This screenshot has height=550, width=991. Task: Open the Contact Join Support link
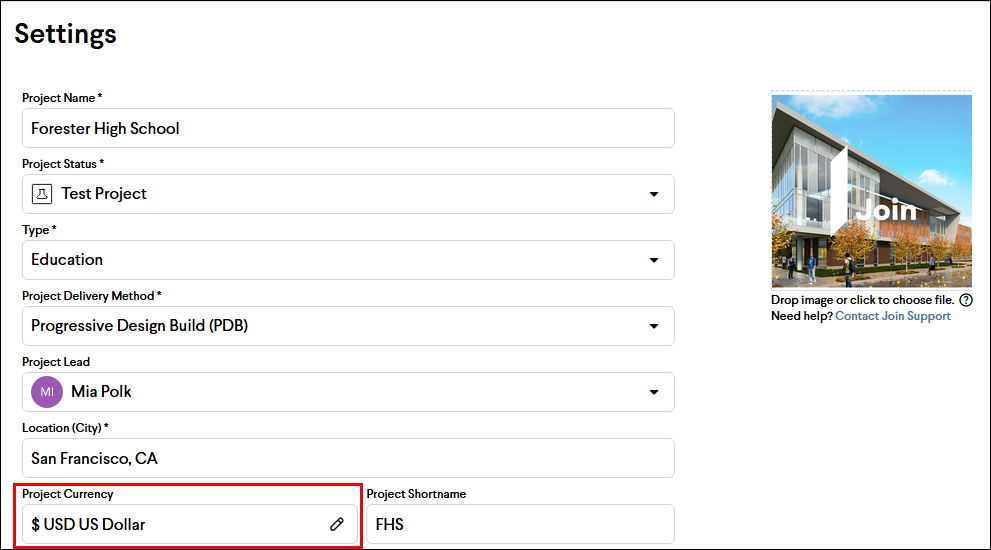click(x=893, y=316)
